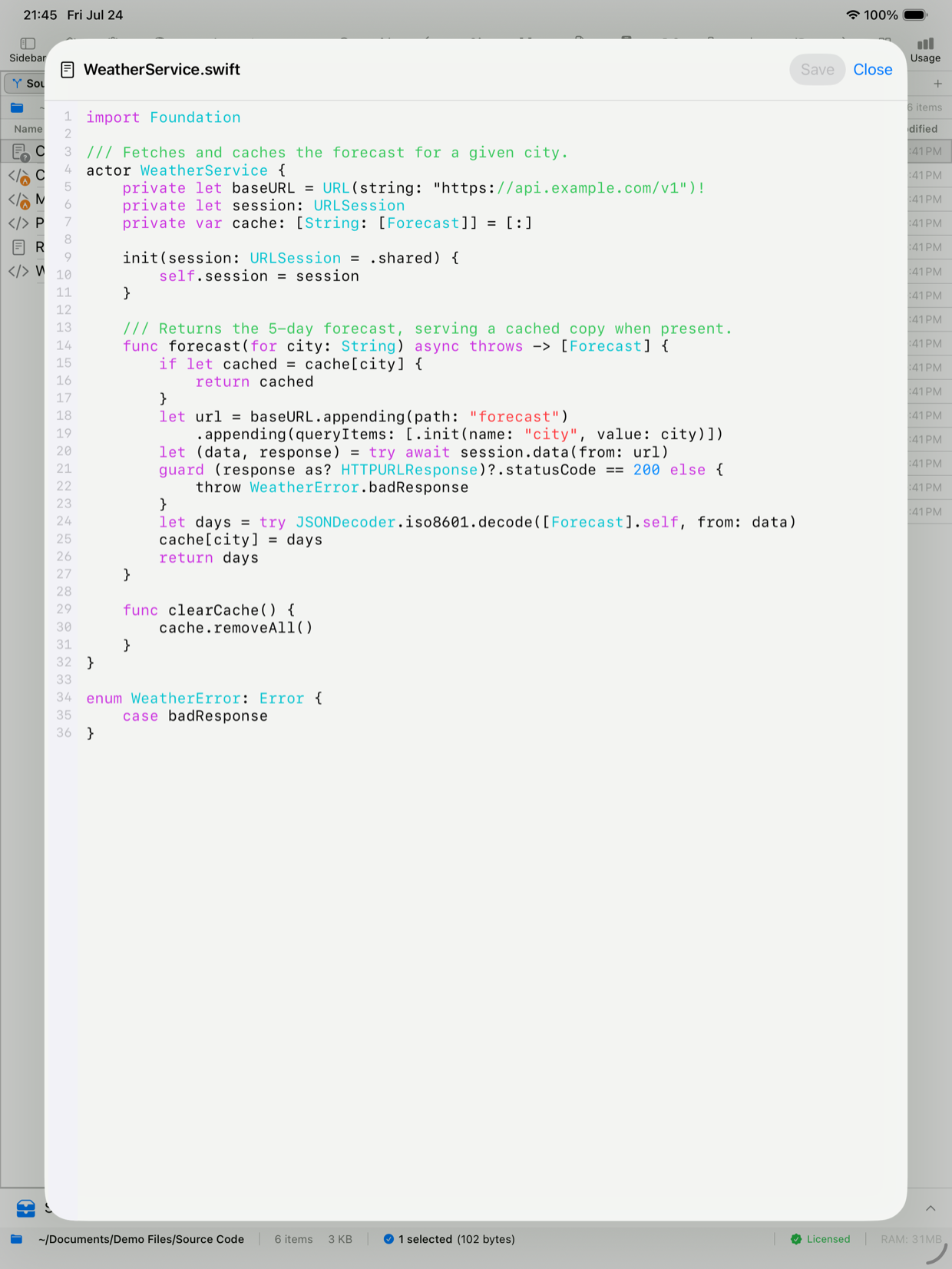
Task: Click the 'JSONDecoder.iso8601.decode' line
Action: pyautogui.click(x=478, y=523)
